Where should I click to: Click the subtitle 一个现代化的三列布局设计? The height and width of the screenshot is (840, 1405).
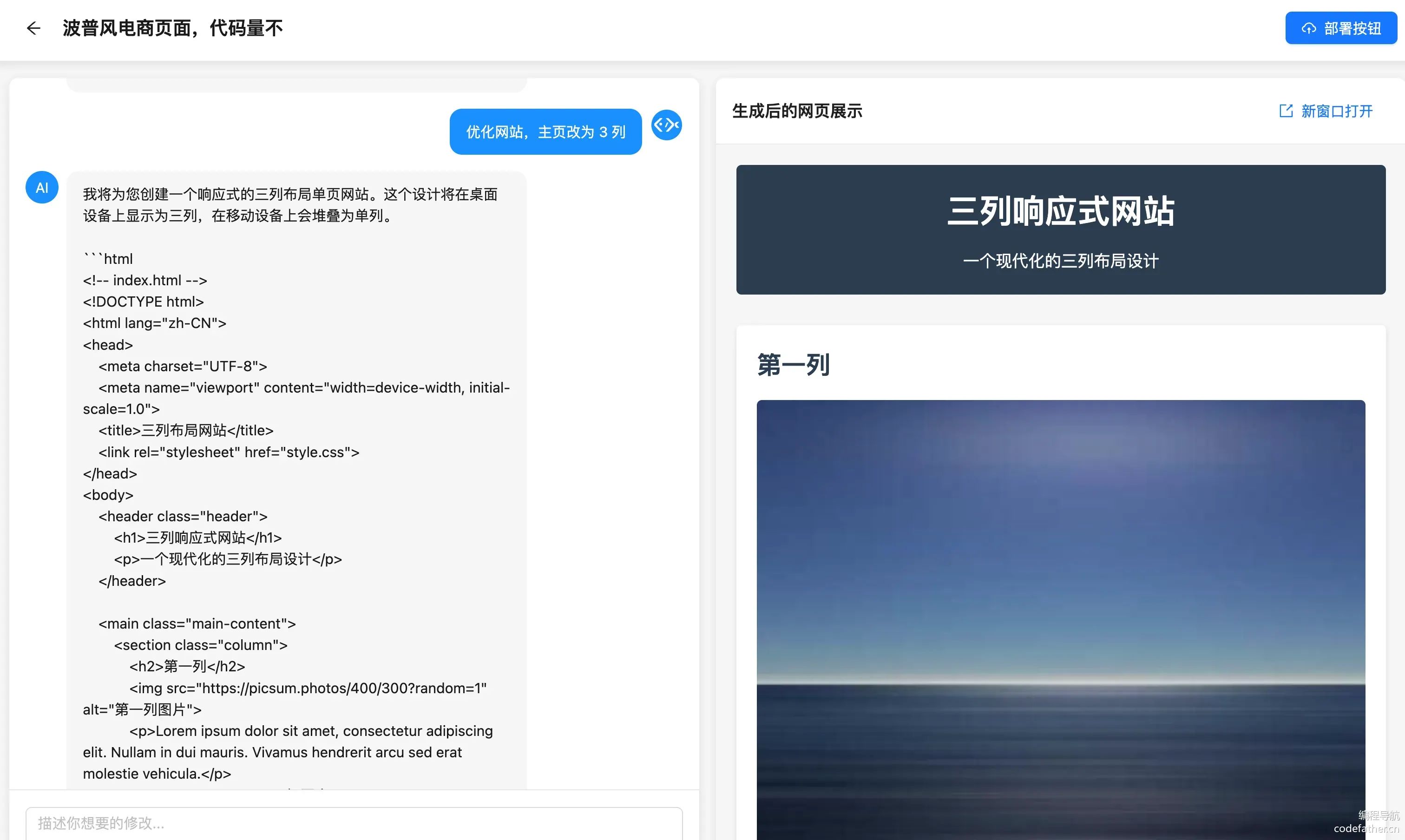(x=1060, y=261)
